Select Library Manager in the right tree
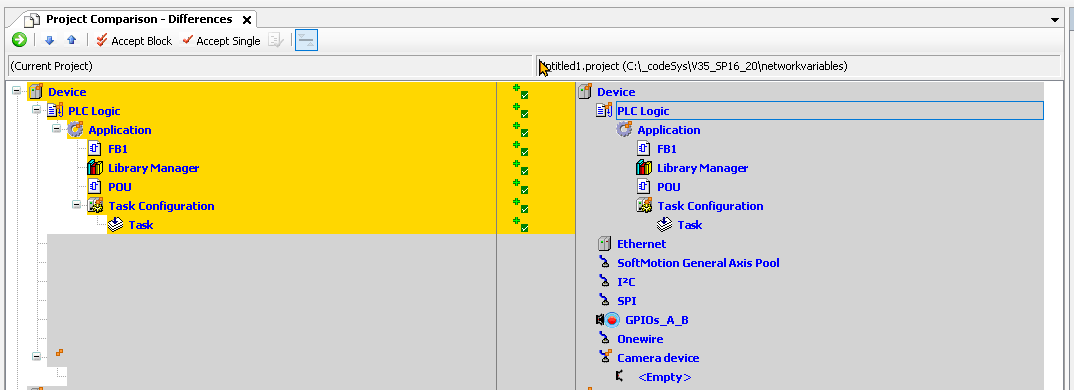The width and height of the screenshot is (1074, 390). pos(703,168)
